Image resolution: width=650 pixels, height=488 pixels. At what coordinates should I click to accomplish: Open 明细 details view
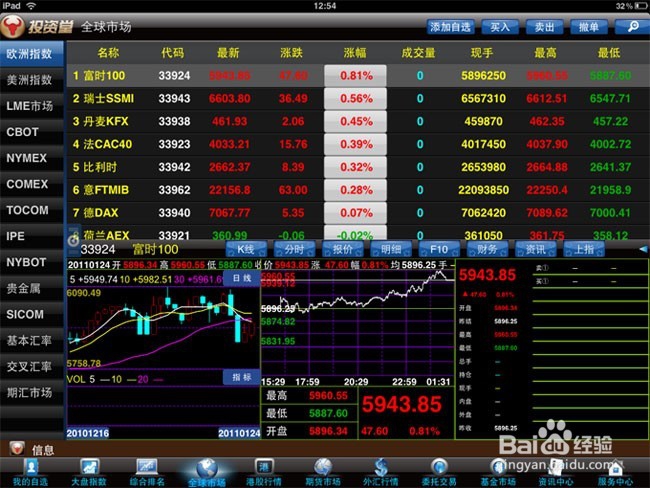tap(391, 249)
